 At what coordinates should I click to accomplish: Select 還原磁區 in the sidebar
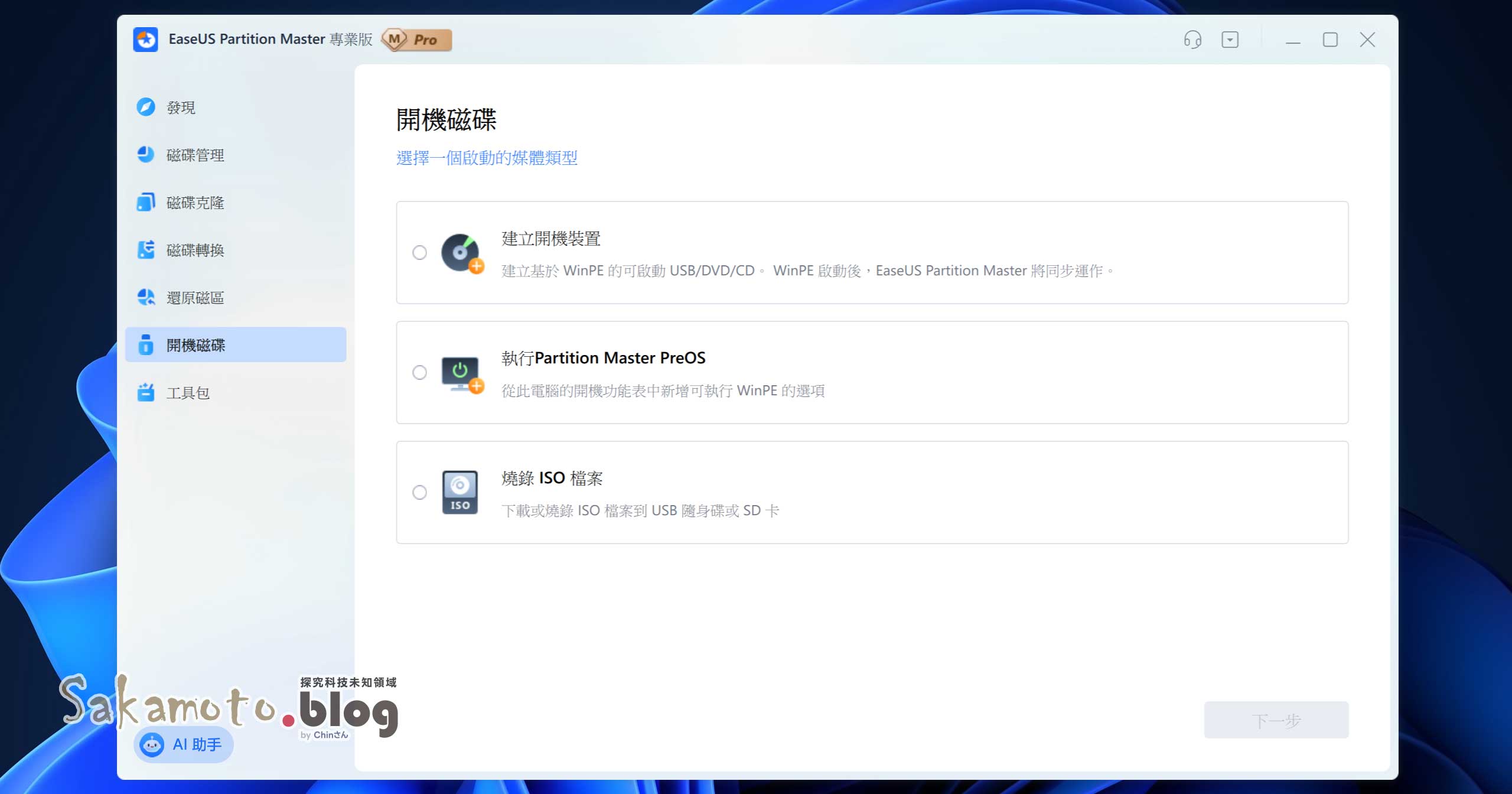point(235,297)
